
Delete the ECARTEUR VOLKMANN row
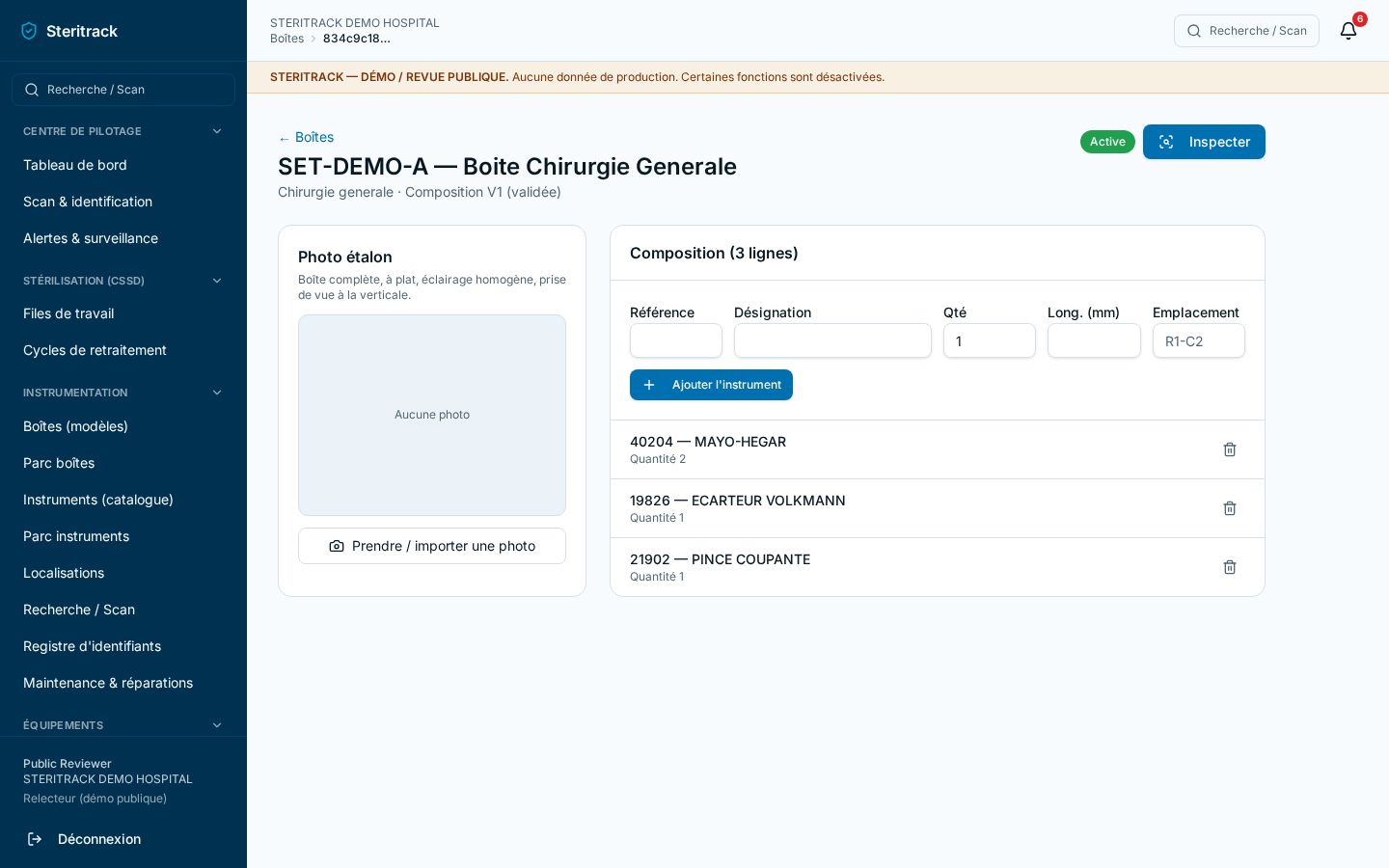[x=1230, y=508]
